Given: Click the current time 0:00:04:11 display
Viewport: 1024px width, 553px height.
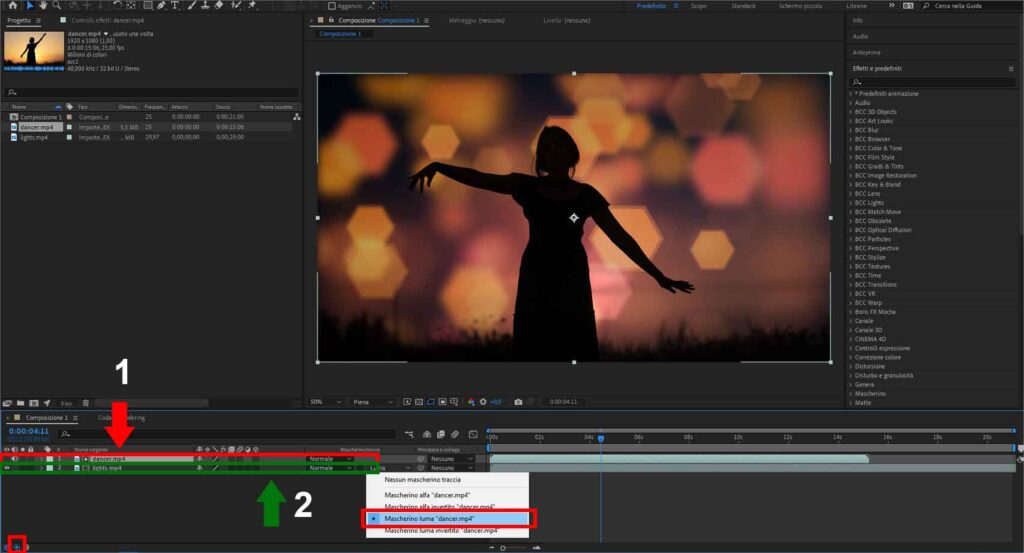Looking at the screenshot, I should (29, 431).
